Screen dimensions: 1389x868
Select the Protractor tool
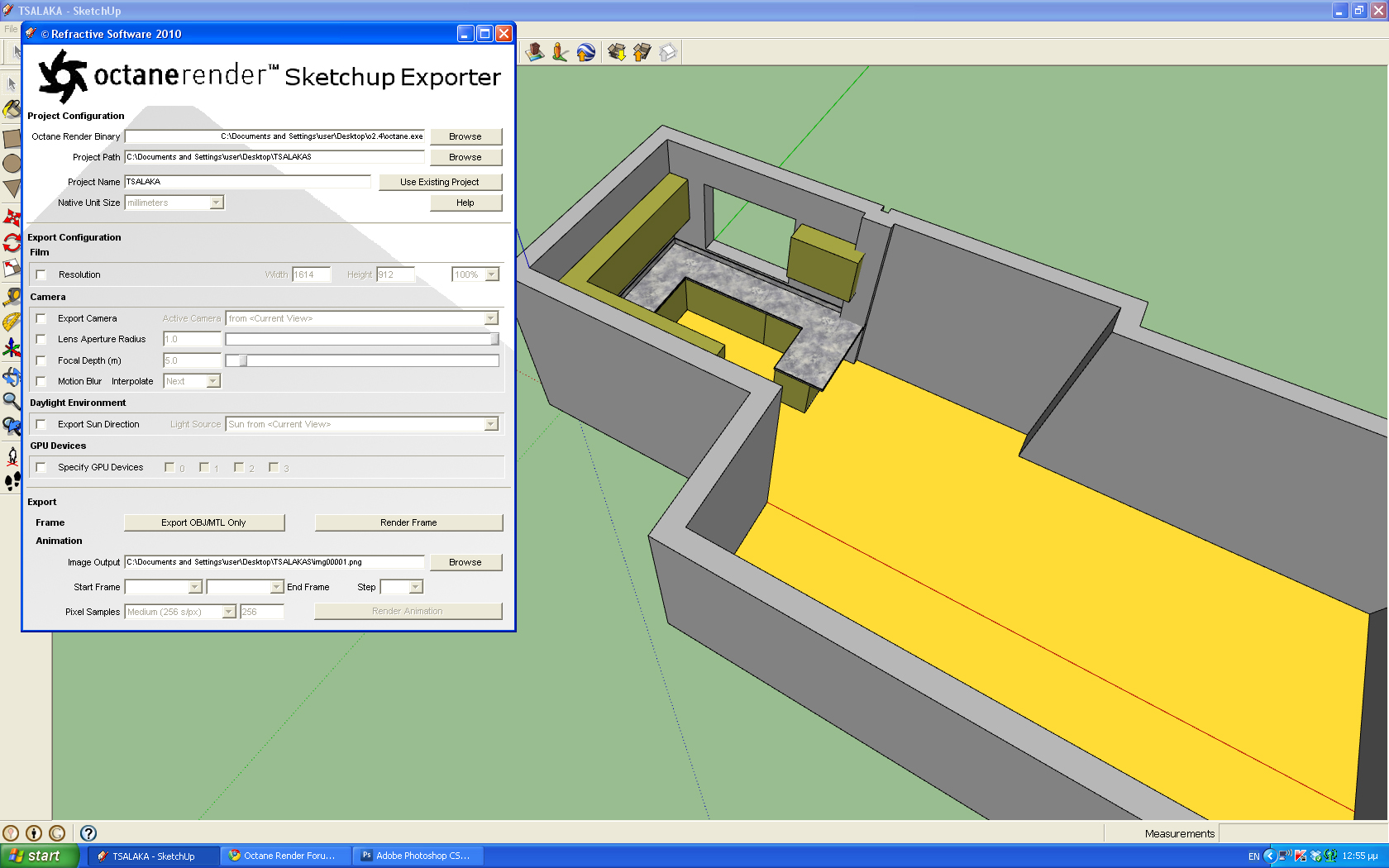click(11, 322)
